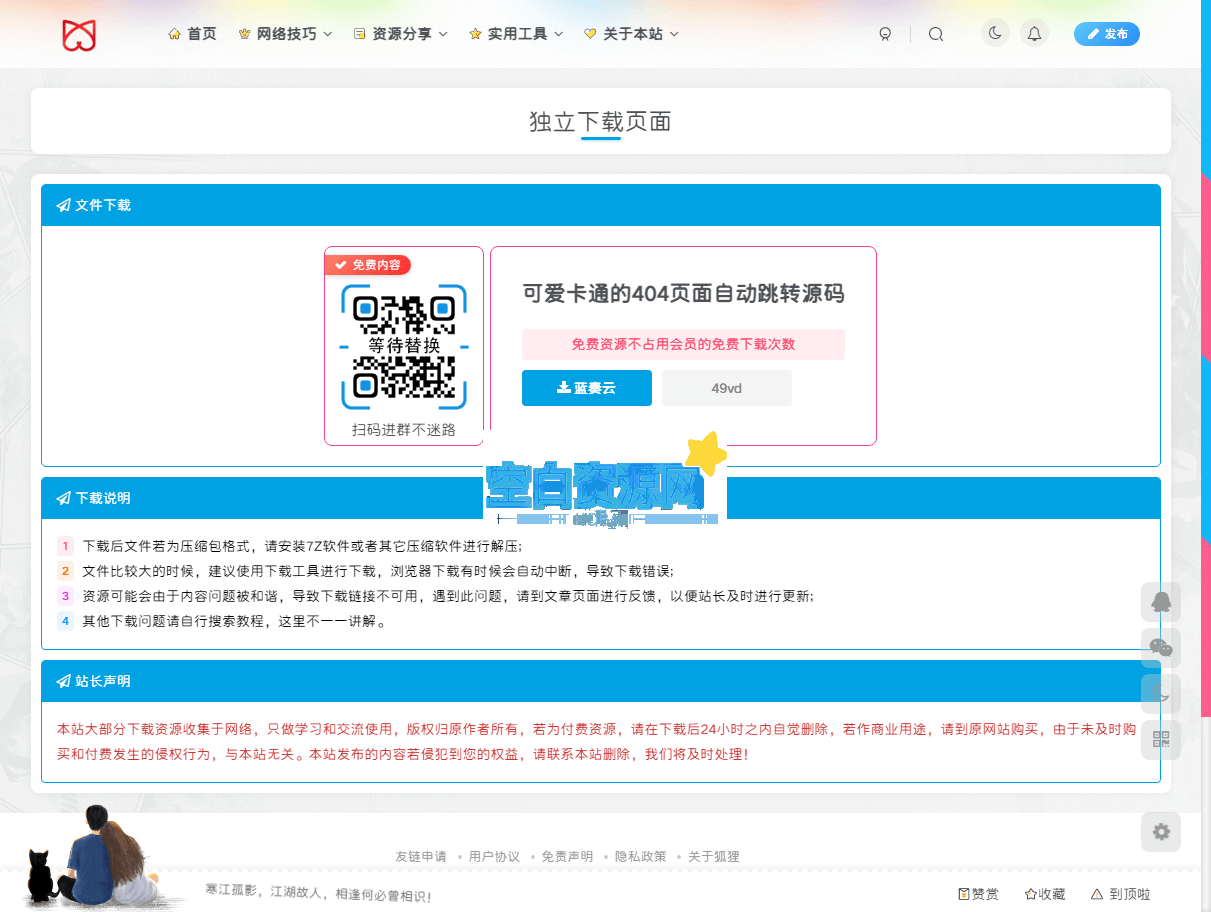Click the settings gear above the footer

pos(1161,831)
